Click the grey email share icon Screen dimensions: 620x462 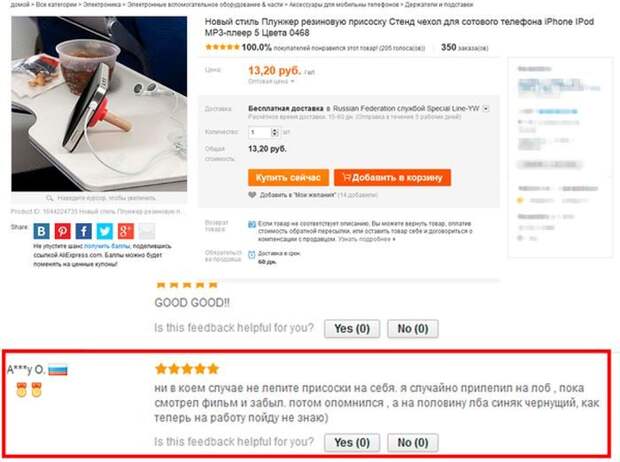point(147,231)
